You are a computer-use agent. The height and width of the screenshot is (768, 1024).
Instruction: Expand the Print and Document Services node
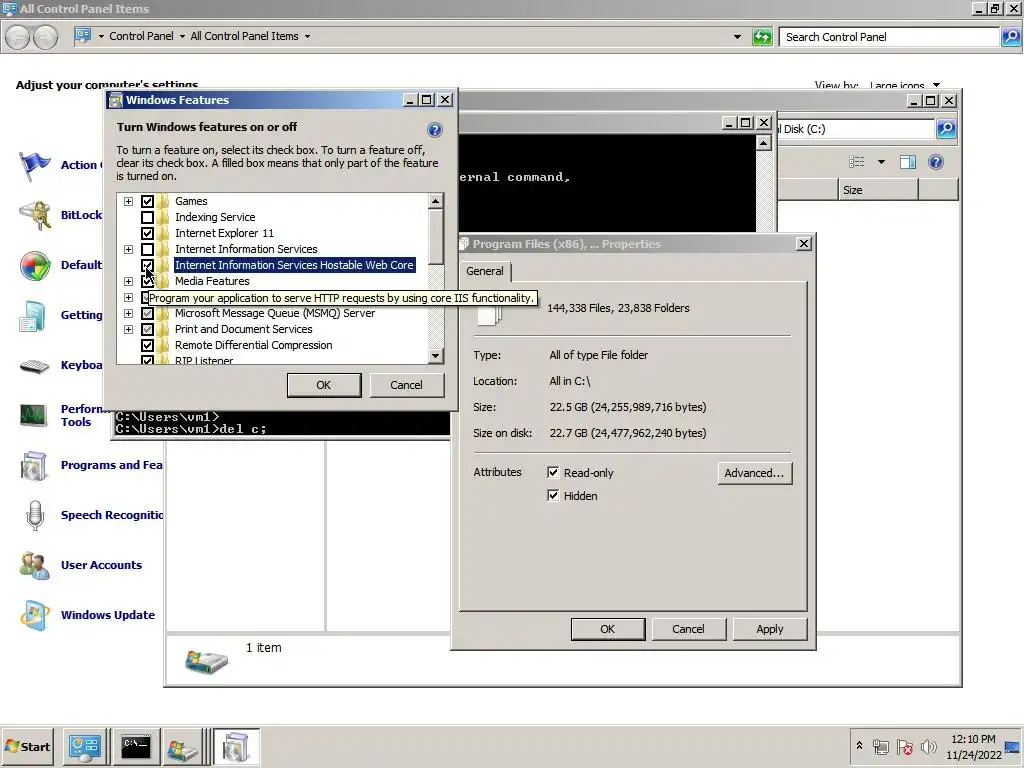129,329
